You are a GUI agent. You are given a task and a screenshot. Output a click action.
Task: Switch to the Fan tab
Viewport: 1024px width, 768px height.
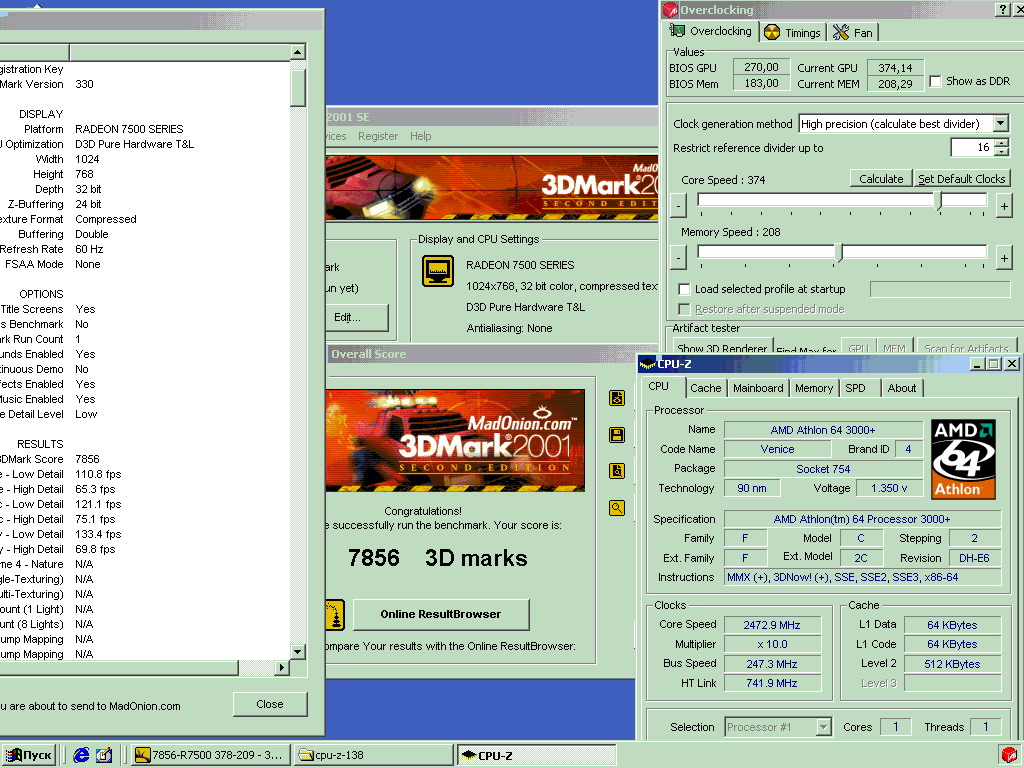(853, 33)
